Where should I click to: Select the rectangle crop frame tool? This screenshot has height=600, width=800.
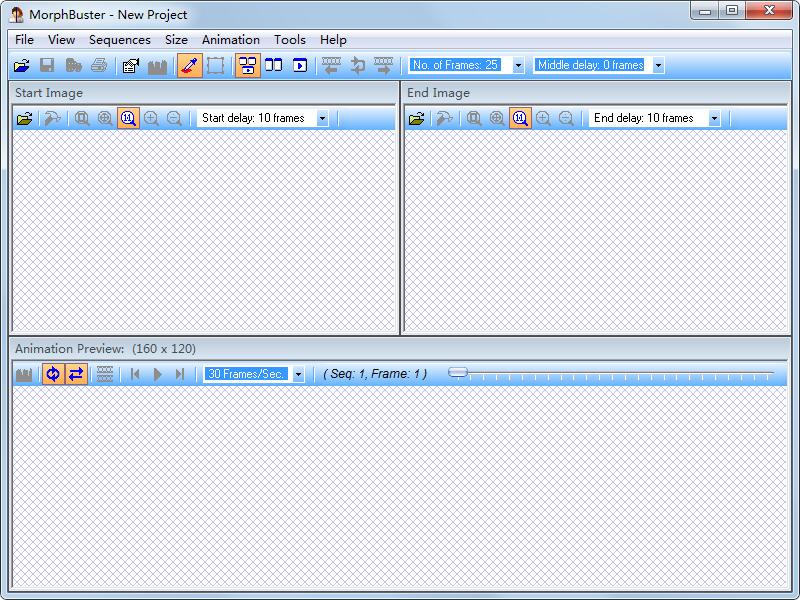coord(216,65)
